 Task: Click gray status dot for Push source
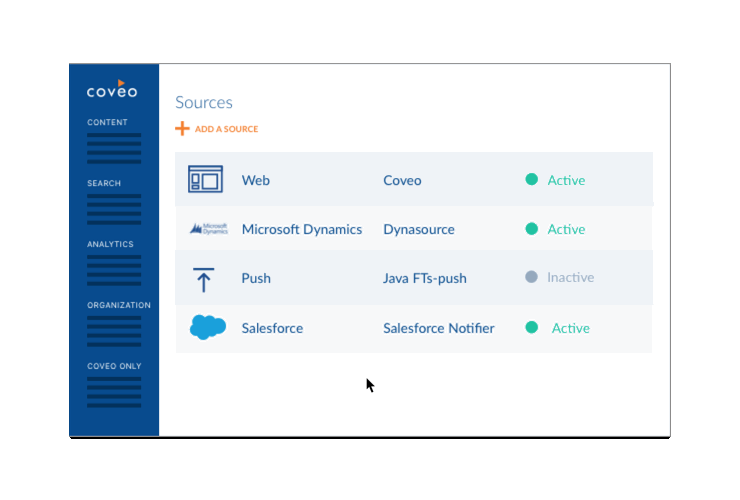pyautogui.click(x=532, y=277)
